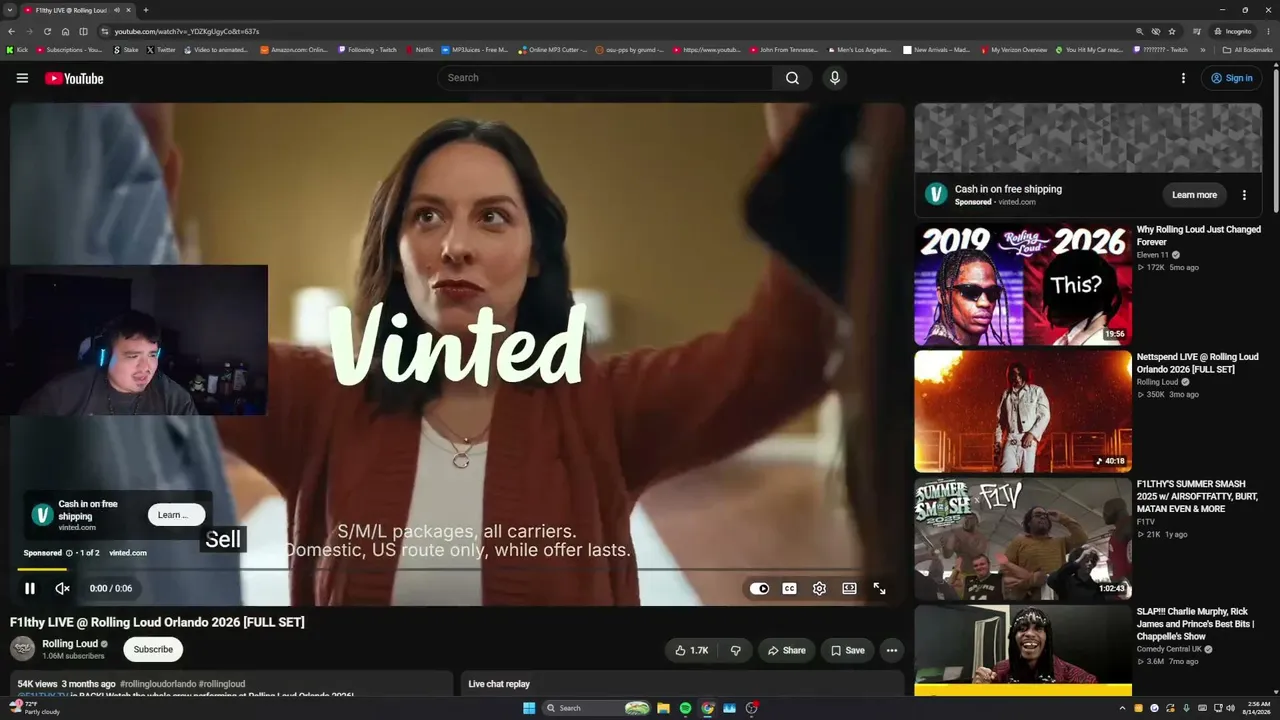Screen dimensions: 1280x720
Task: Open Windows Start menu
Action: click(529, 708)
